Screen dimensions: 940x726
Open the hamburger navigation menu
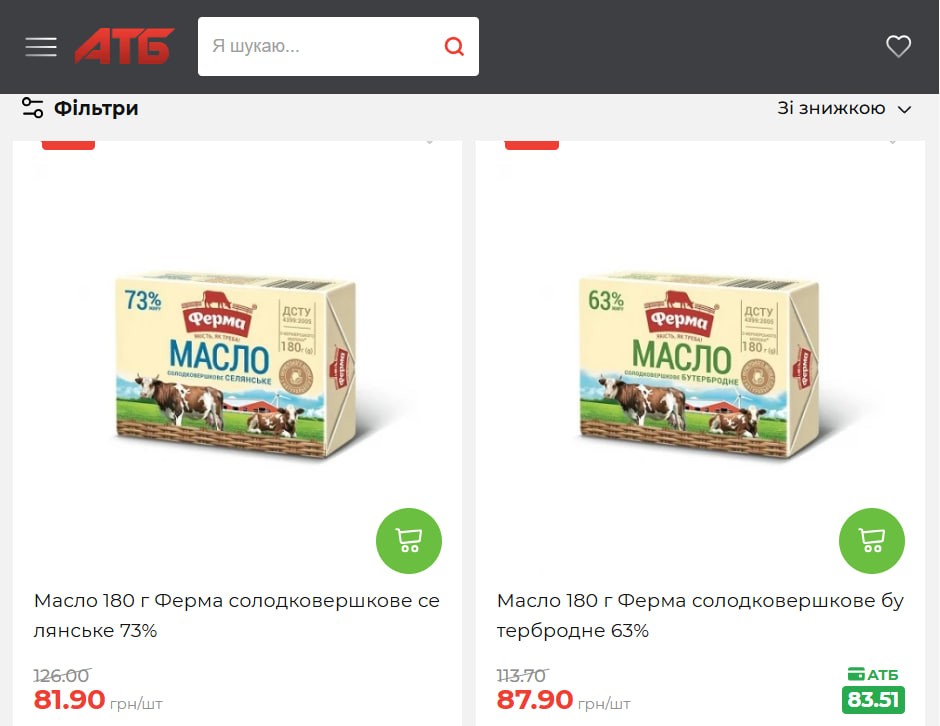(41, 47)
